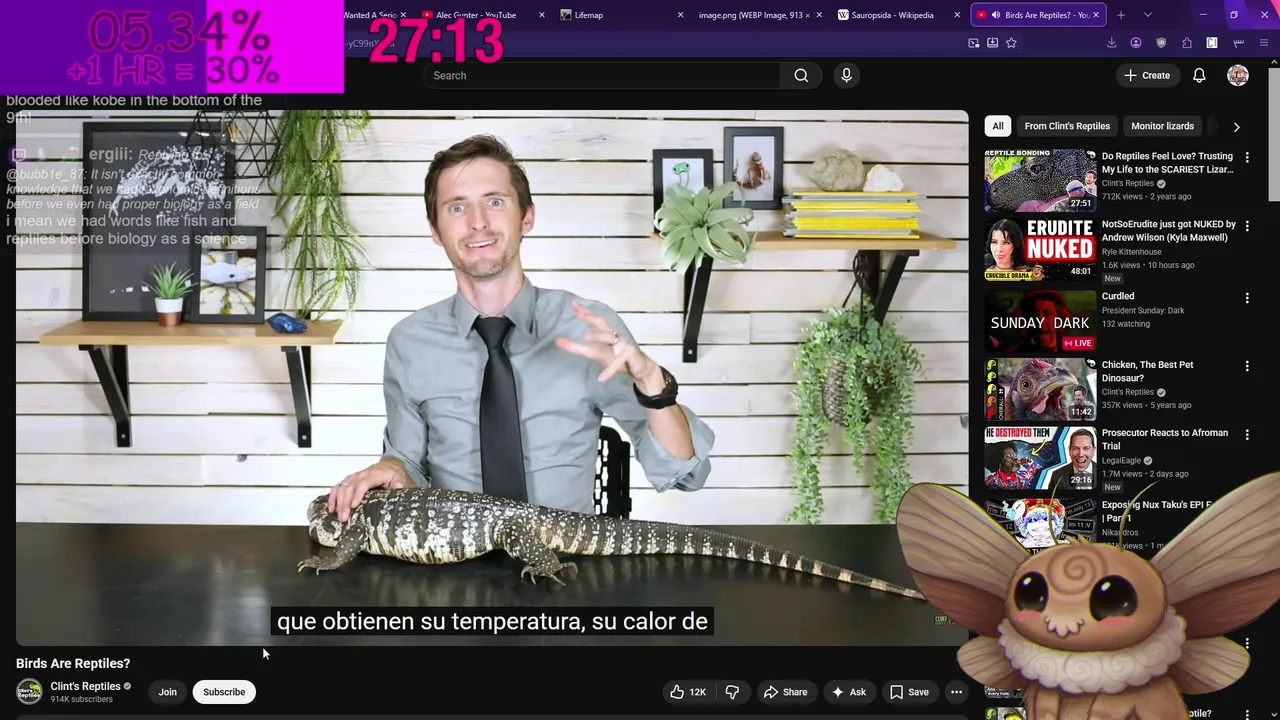The height and width of the screenshot is (720, 1280).
Task: Open Do Reptiles Feel Love video title
Action: coord(1167,163)
